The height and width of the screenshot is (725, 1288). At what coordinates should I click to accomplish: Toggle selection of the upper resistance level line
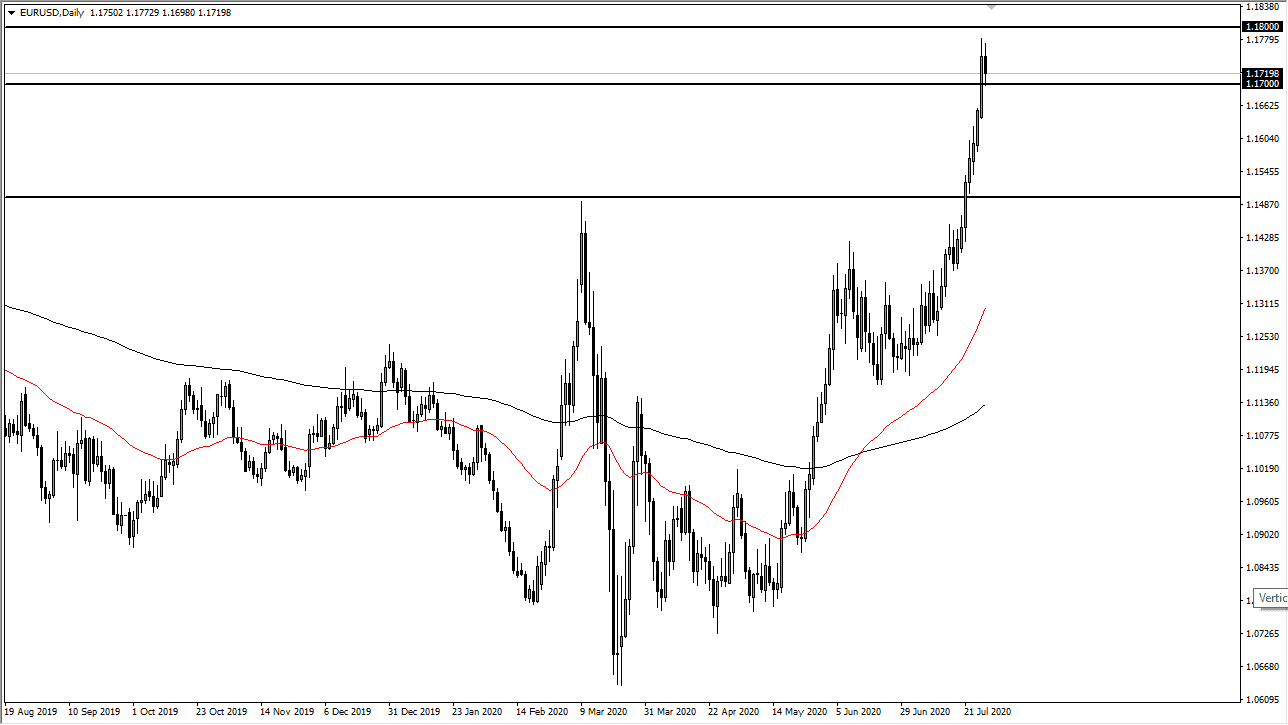coord(400,28)
